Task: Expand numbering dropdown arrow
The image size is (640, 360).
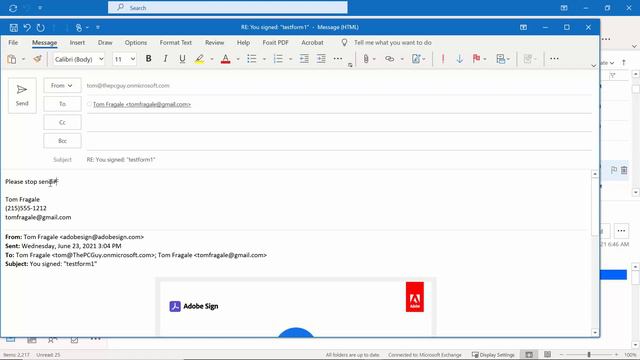Action: pyautogui.click(x=290, y=59)
